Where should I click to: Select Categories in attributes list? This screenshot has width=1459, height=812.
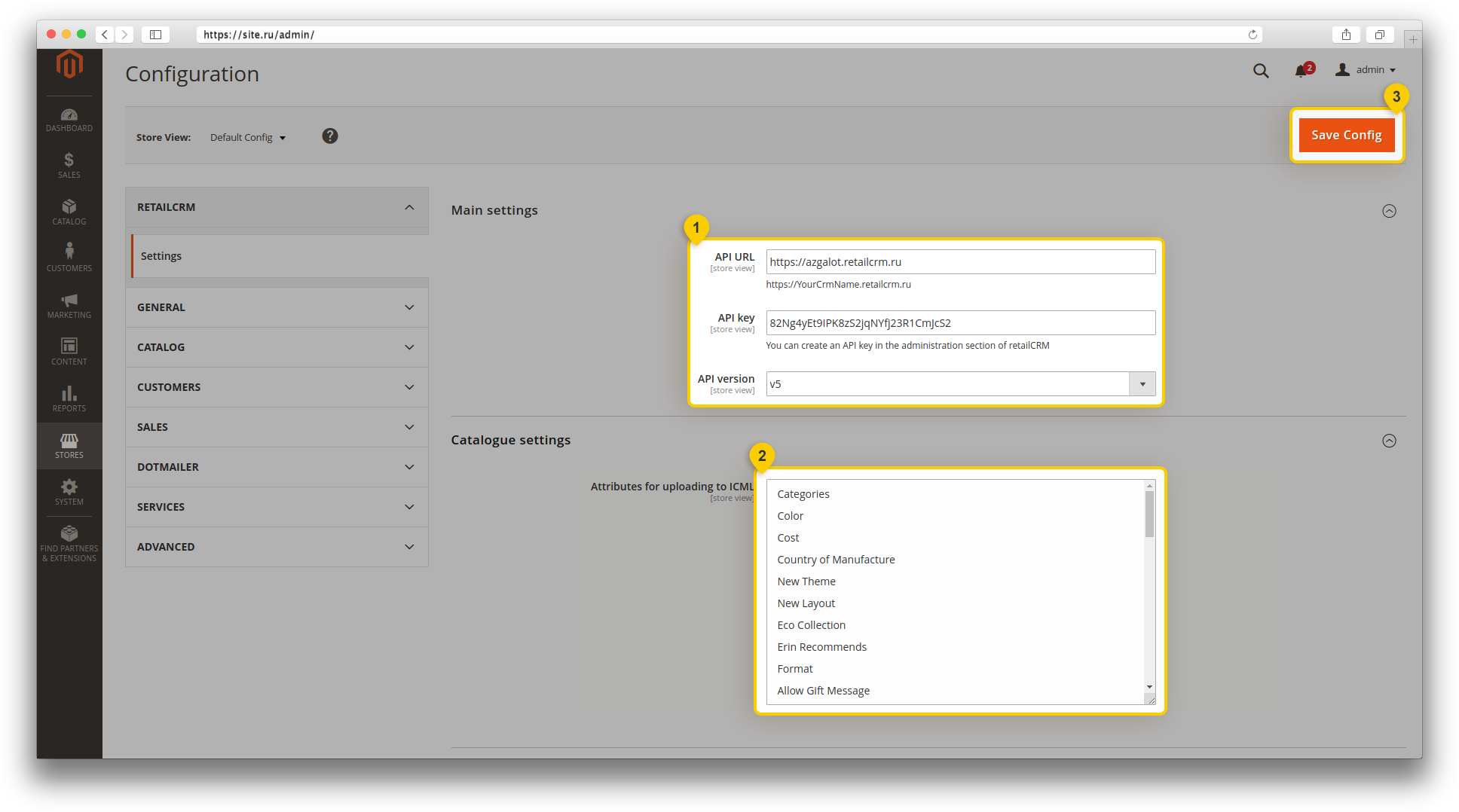tap(803, 494)
